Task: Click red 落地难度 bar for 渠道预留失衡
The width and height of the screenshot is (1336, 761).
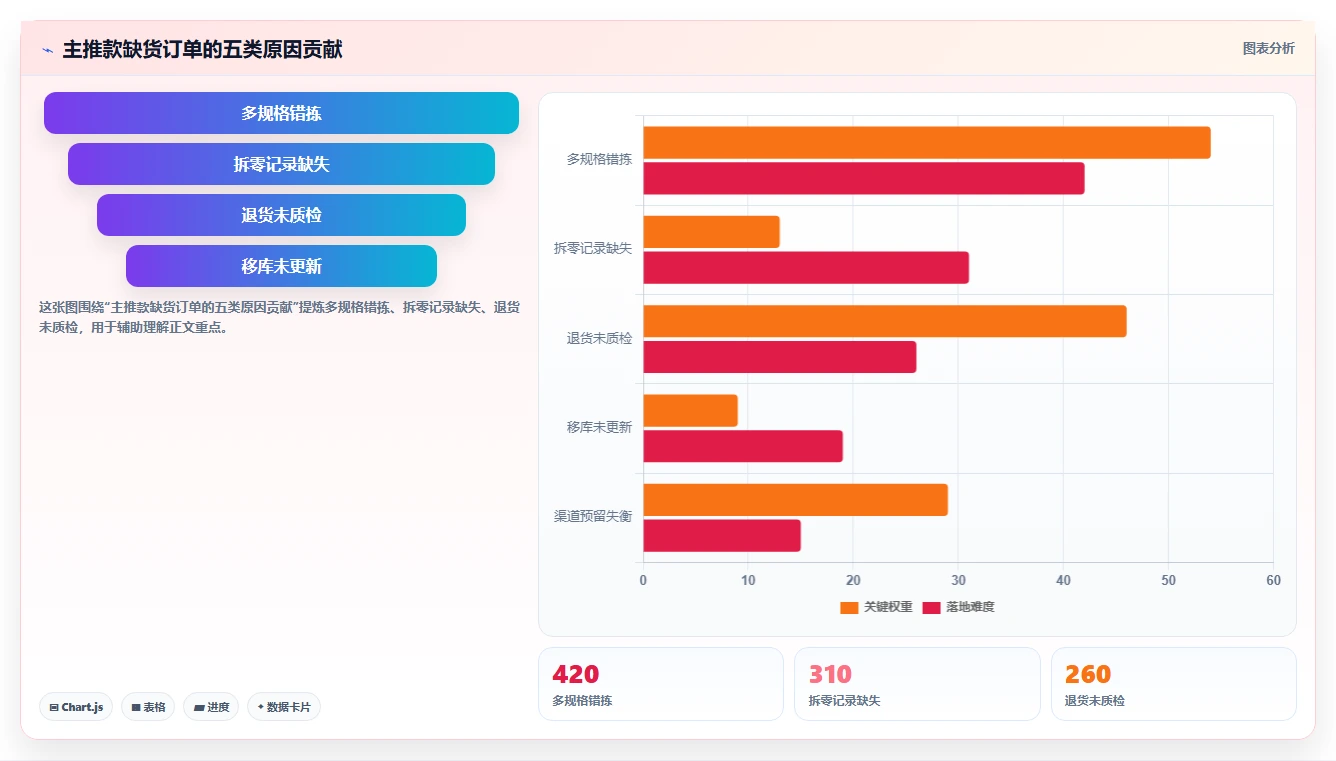Action: point(721,535)
